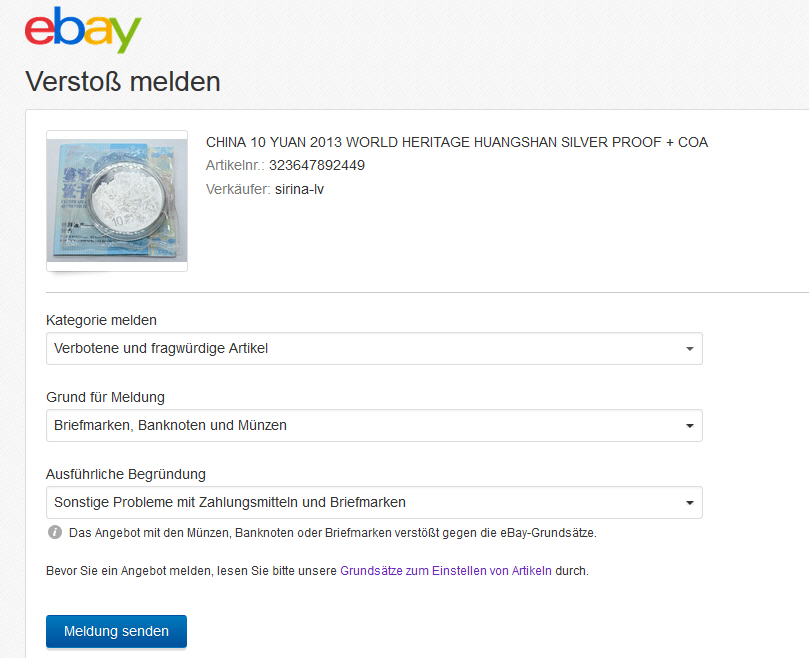Click the eBay logo

(83, 30)
